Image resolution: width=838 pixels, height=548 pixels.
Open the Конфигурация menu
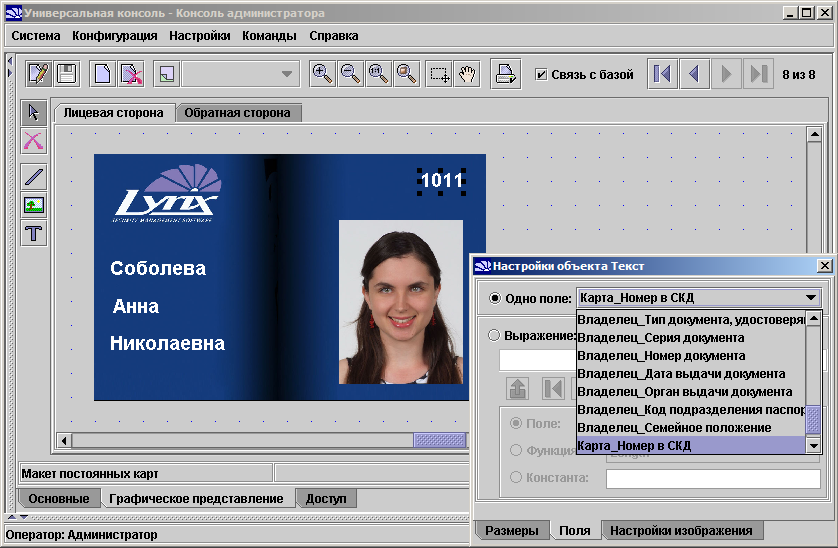[x=114, y=36]
